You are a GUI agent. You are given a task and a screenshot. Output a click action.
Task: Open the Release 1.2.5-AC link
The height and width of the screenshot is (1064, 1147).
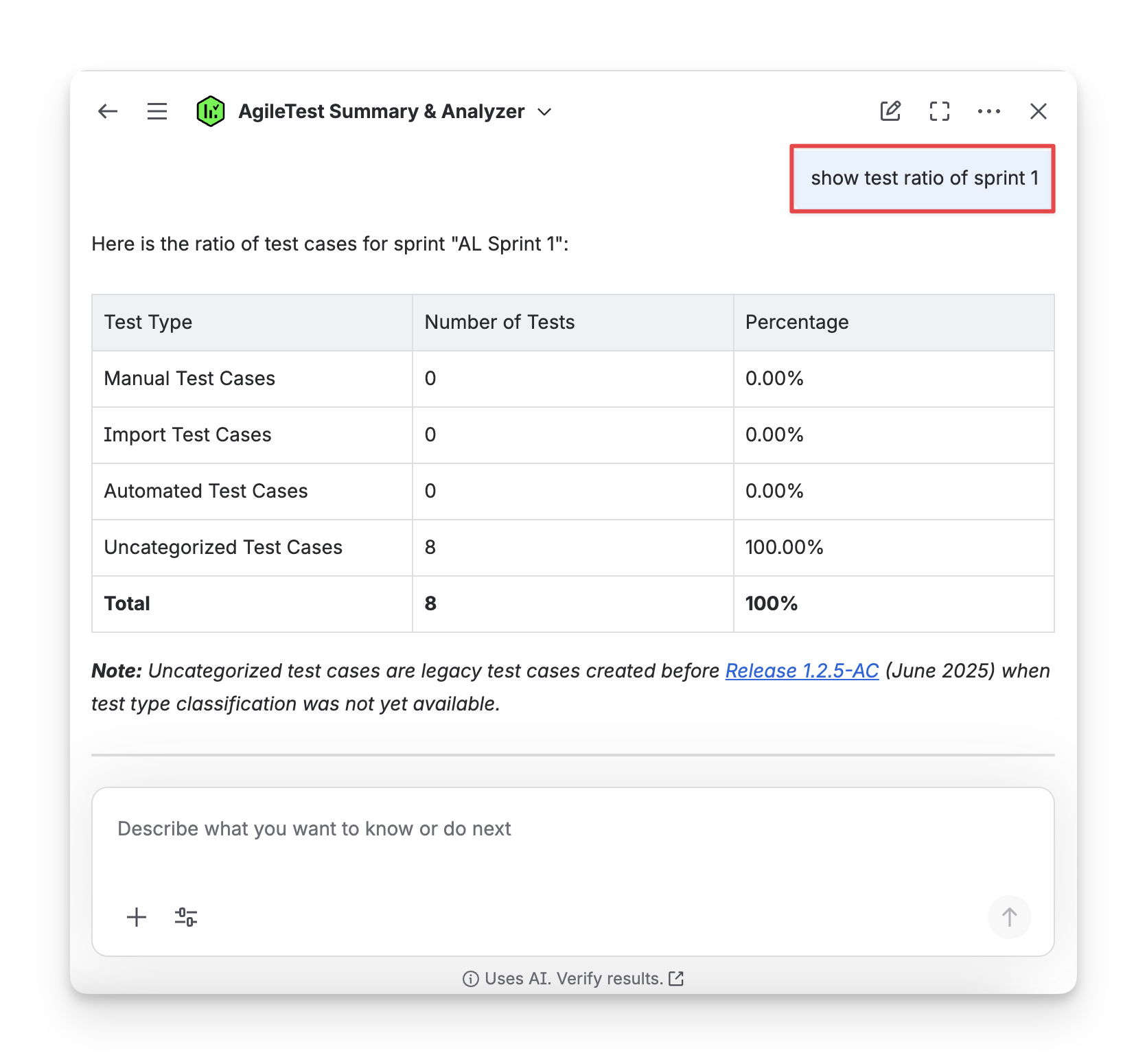click(x=802, y=671)
